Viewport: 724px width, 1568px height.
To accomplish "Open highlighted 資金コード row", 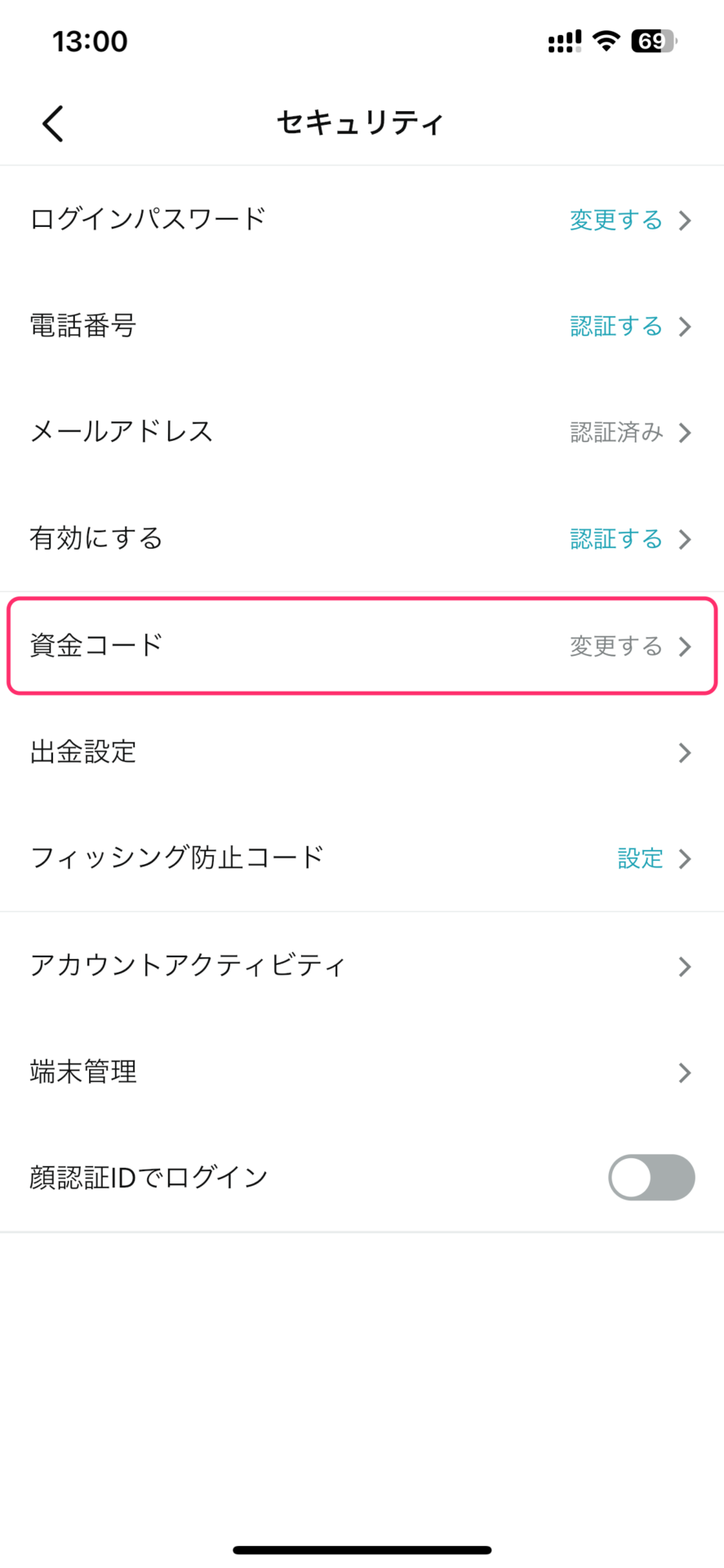I will pos(362,646).
